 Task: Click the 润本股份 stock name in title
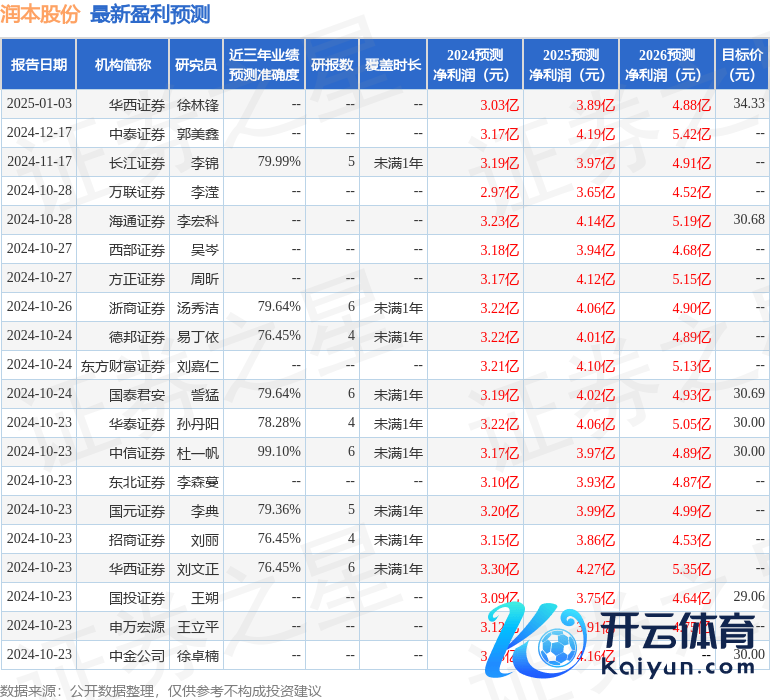coord(40,14)
